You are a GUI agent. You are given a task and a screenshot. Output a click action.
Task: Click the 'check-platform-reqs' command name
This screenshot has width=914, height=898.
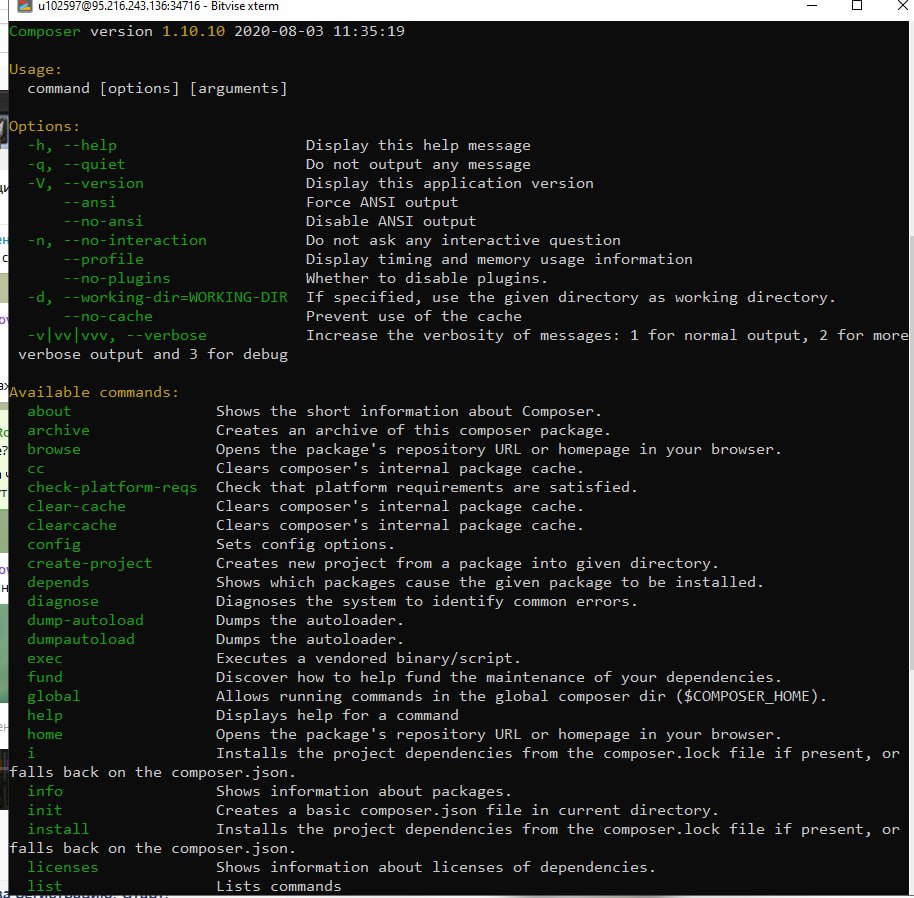112,488
